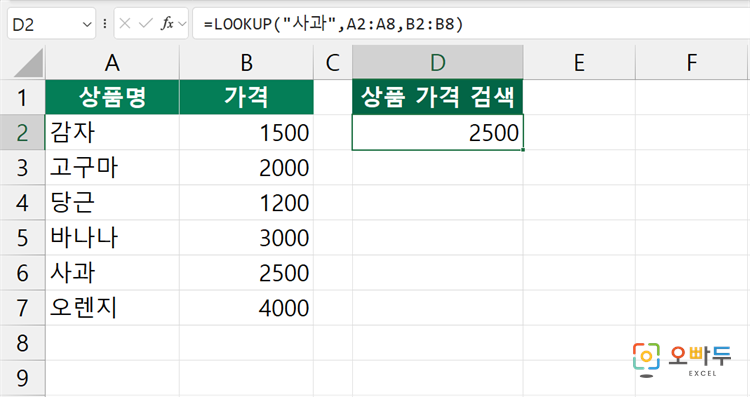Select column F header
Image resolution: width=750 pixels, height=397 pixels.
tap(692, 63)
